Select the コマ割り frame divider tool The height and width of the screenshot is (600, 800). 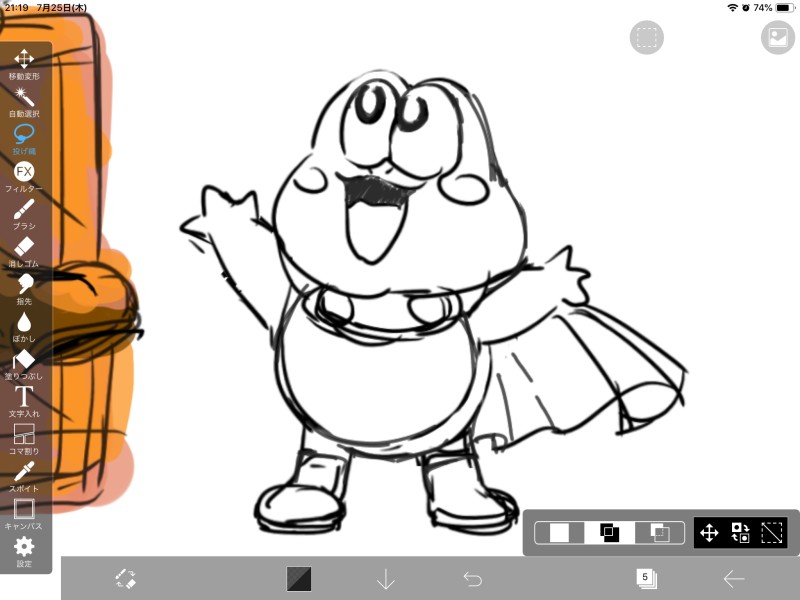[x=24, y=439]
